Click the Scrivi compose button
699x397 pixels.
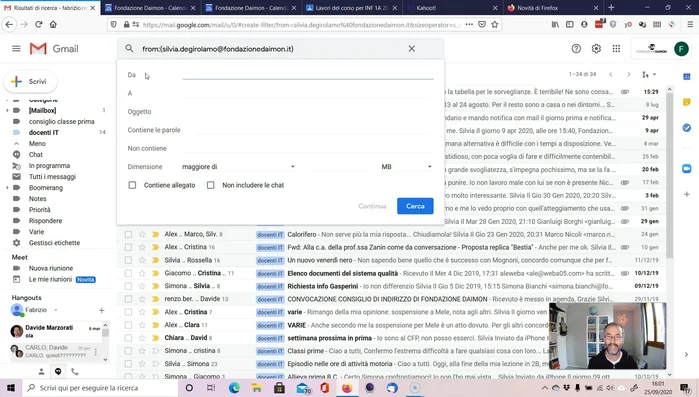click(30, 82)
